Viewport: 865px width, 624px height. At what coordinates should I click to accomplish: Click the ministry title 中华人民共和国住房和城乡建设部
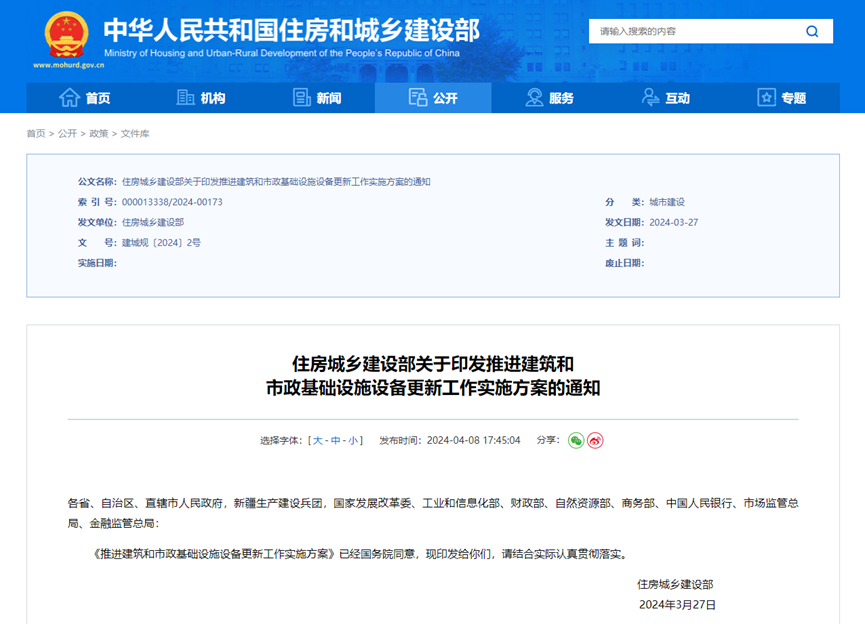coord(292,30)
